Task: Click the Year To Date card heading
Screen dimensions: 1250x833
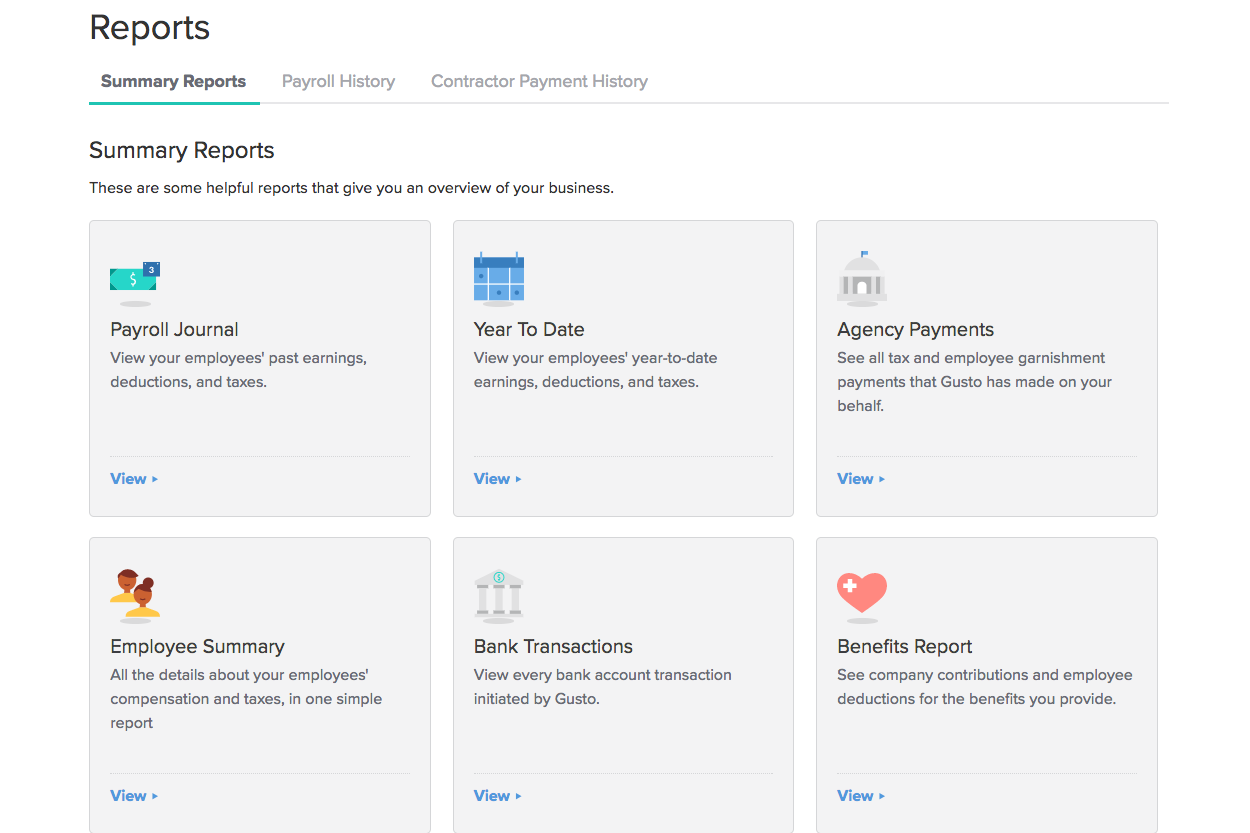Action: [528, 329]
